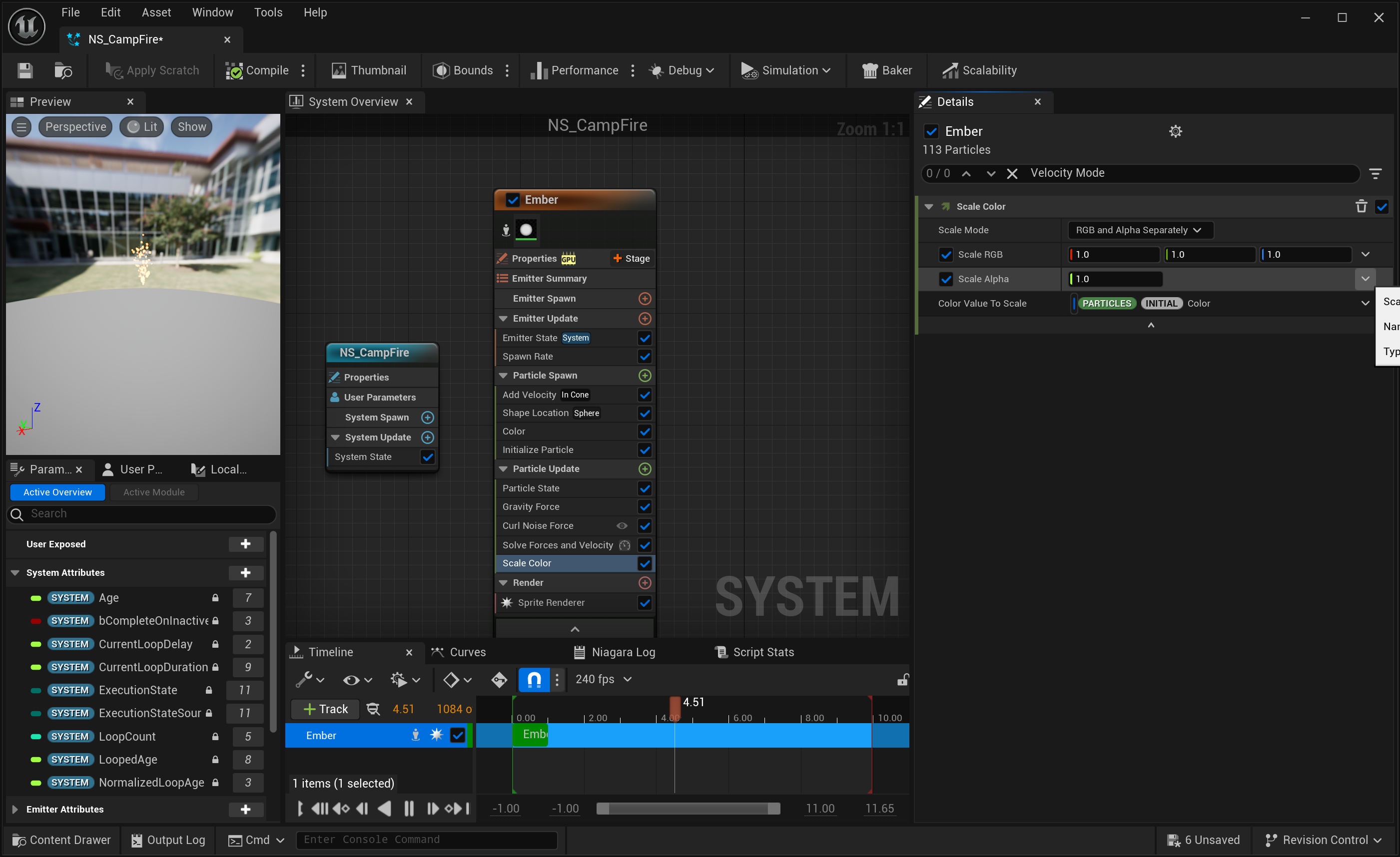
Task: Open the 240 fps frame rate dropdown
Action: [x=603, y=679]
